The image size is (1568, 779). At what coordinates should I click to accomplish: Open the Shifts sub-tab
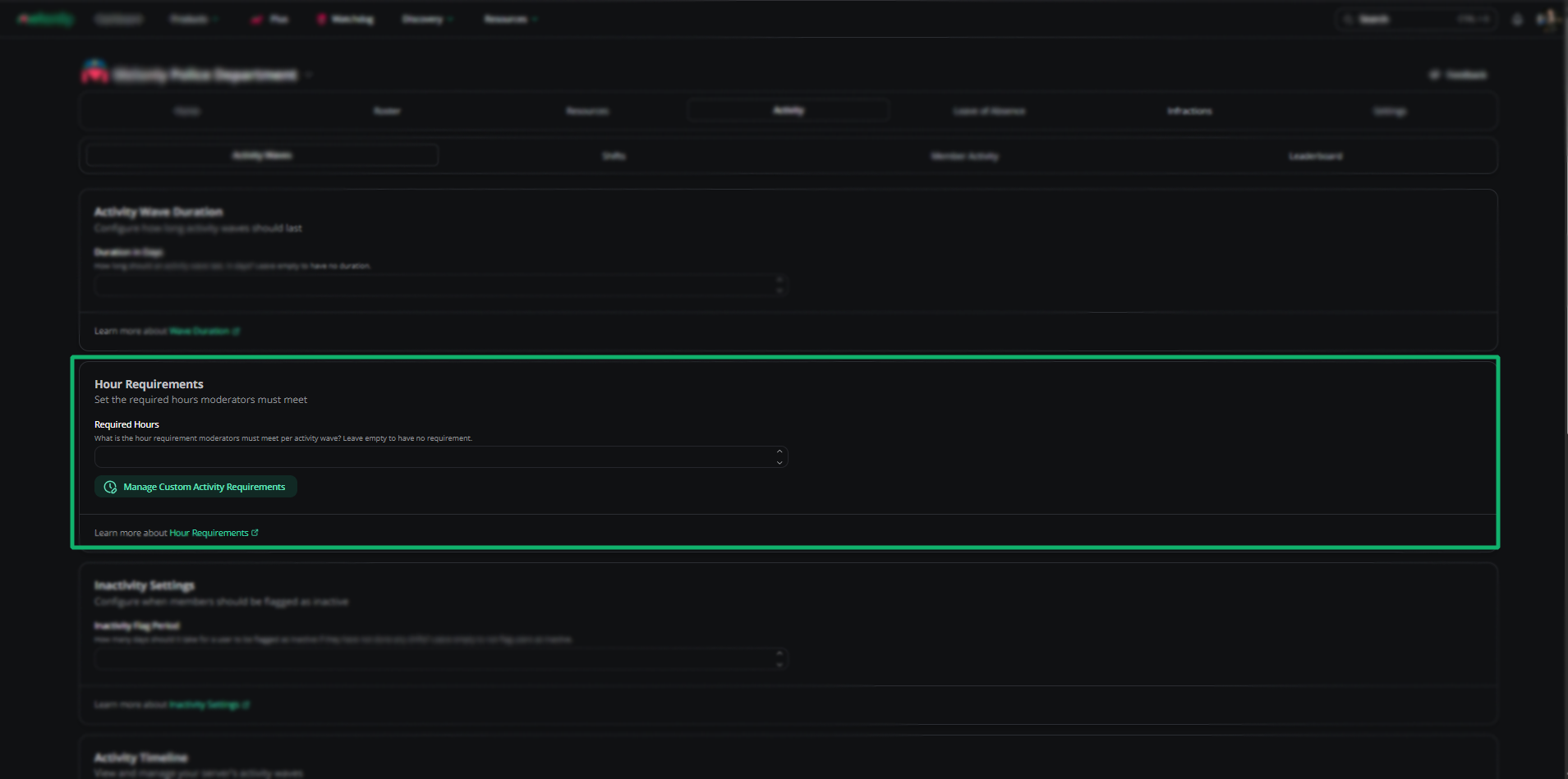click(614, 156)
